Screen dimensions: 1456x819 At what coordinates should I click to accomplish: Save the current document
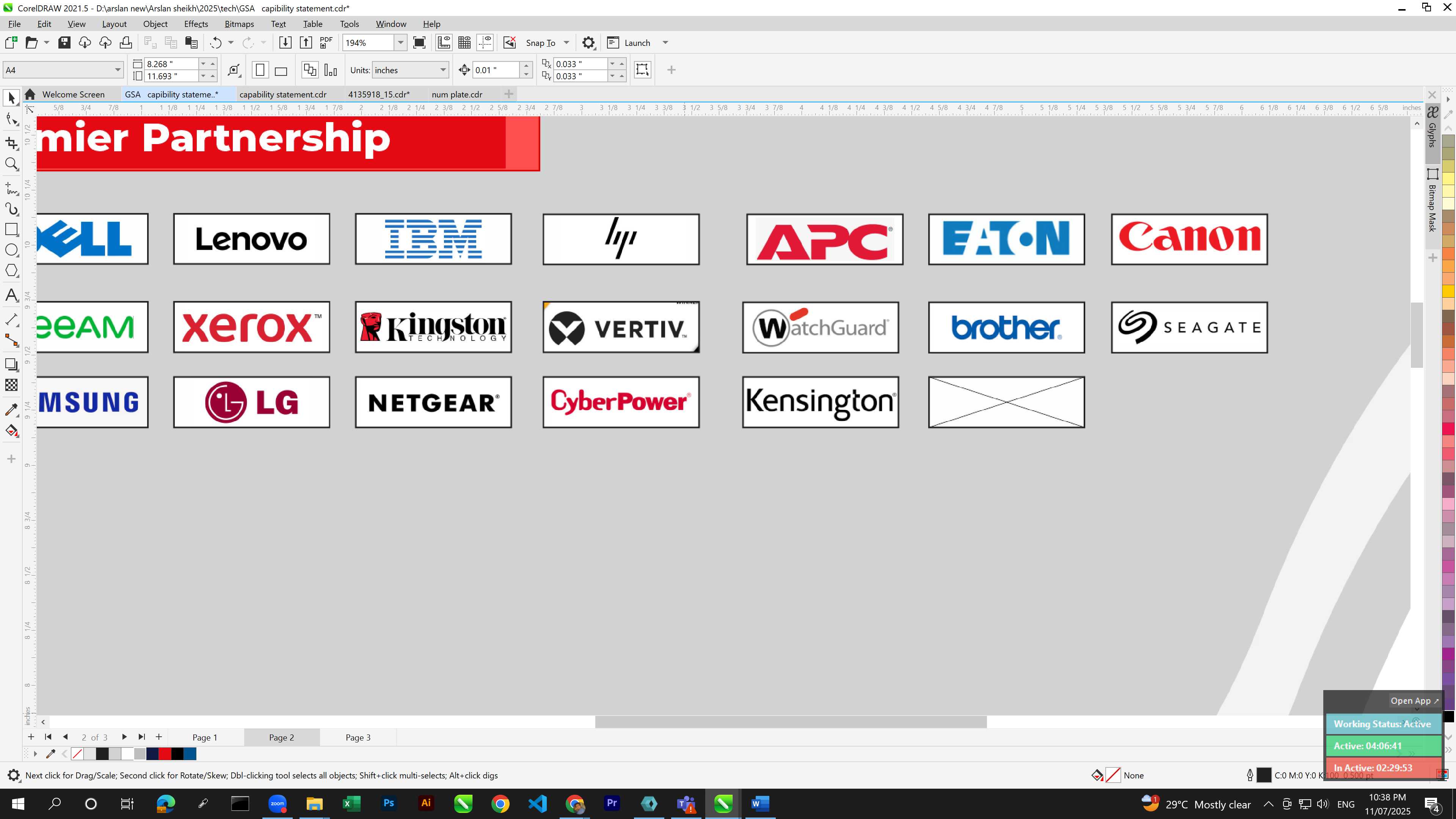pyautogui.click(x=64, y=43)
